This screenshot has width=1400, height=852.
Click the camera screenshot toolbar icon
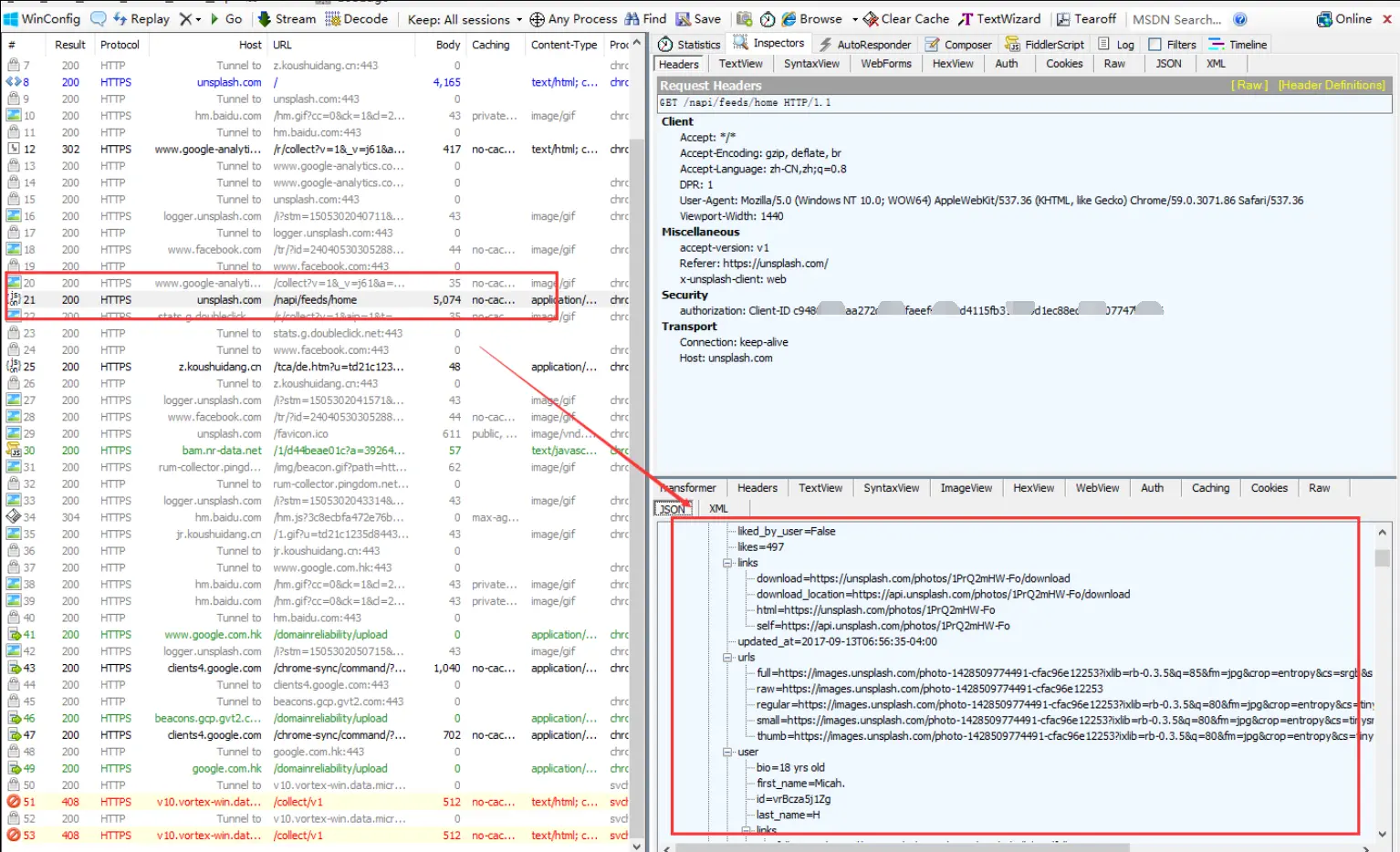pos(745,18)
